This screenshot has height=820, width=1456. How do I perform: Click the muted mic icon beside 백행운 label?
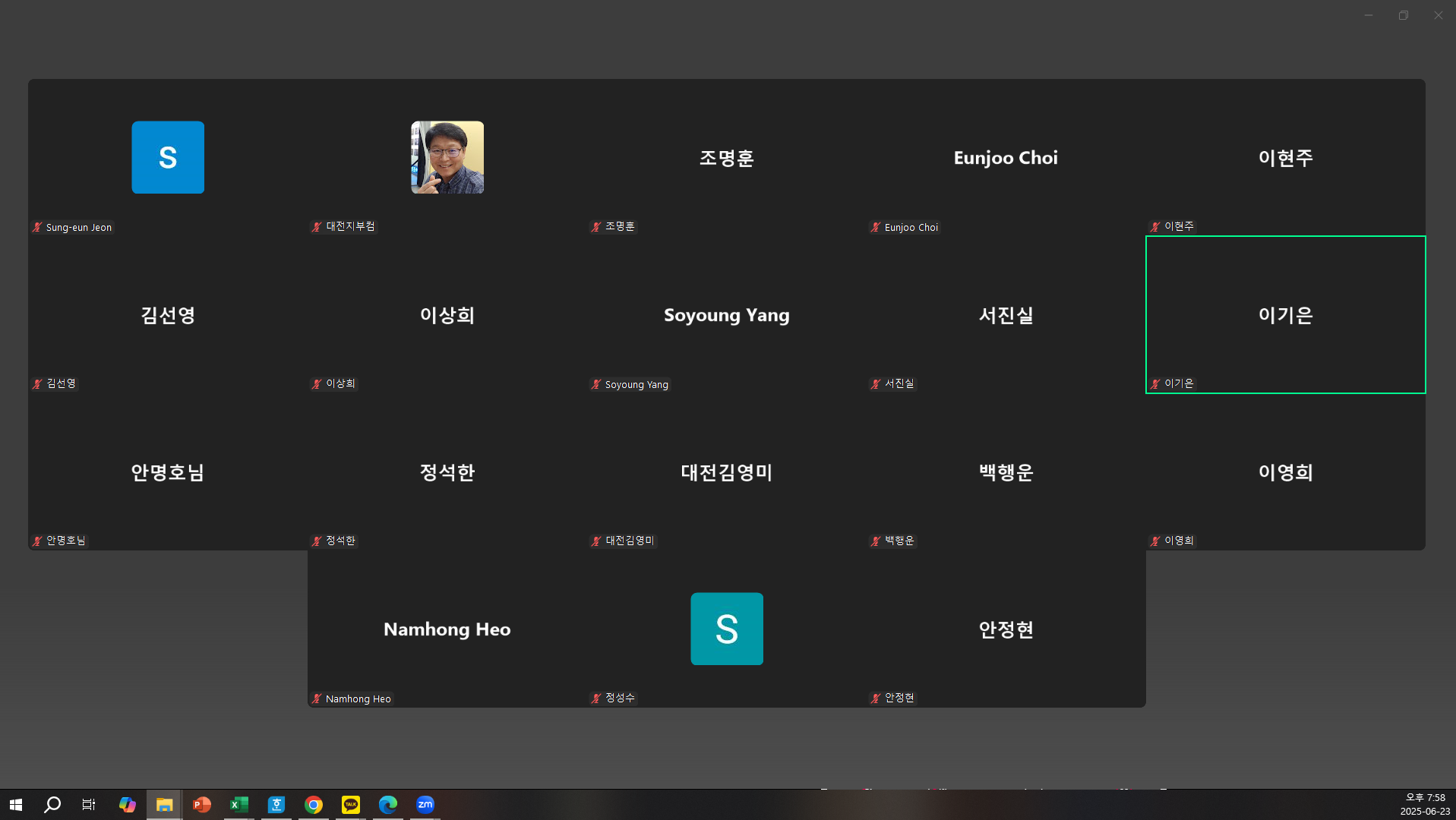pyautogui.click(x=876, y=541)
